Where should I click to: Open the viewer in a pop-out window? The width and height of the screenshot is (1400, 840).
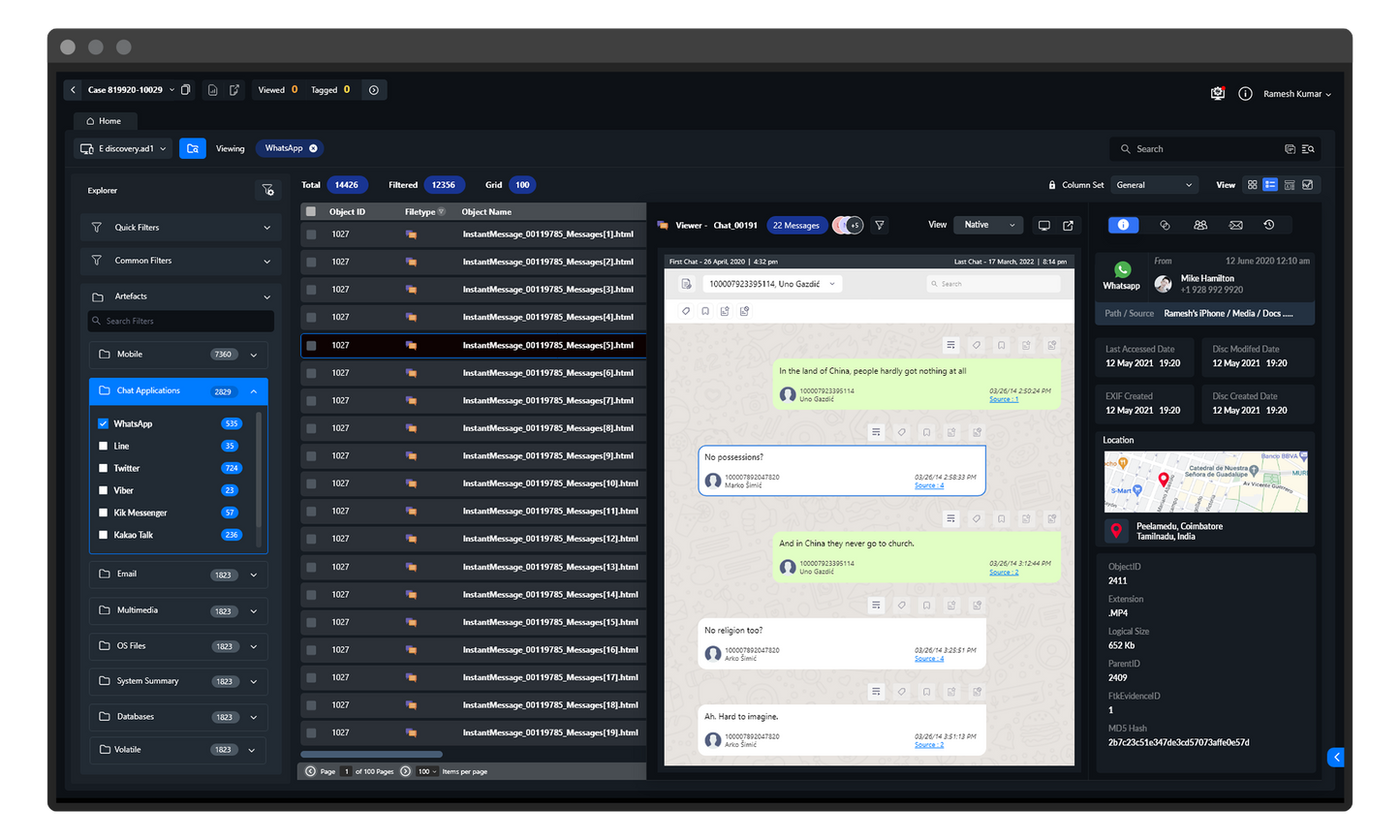[x=1068, y=226]
